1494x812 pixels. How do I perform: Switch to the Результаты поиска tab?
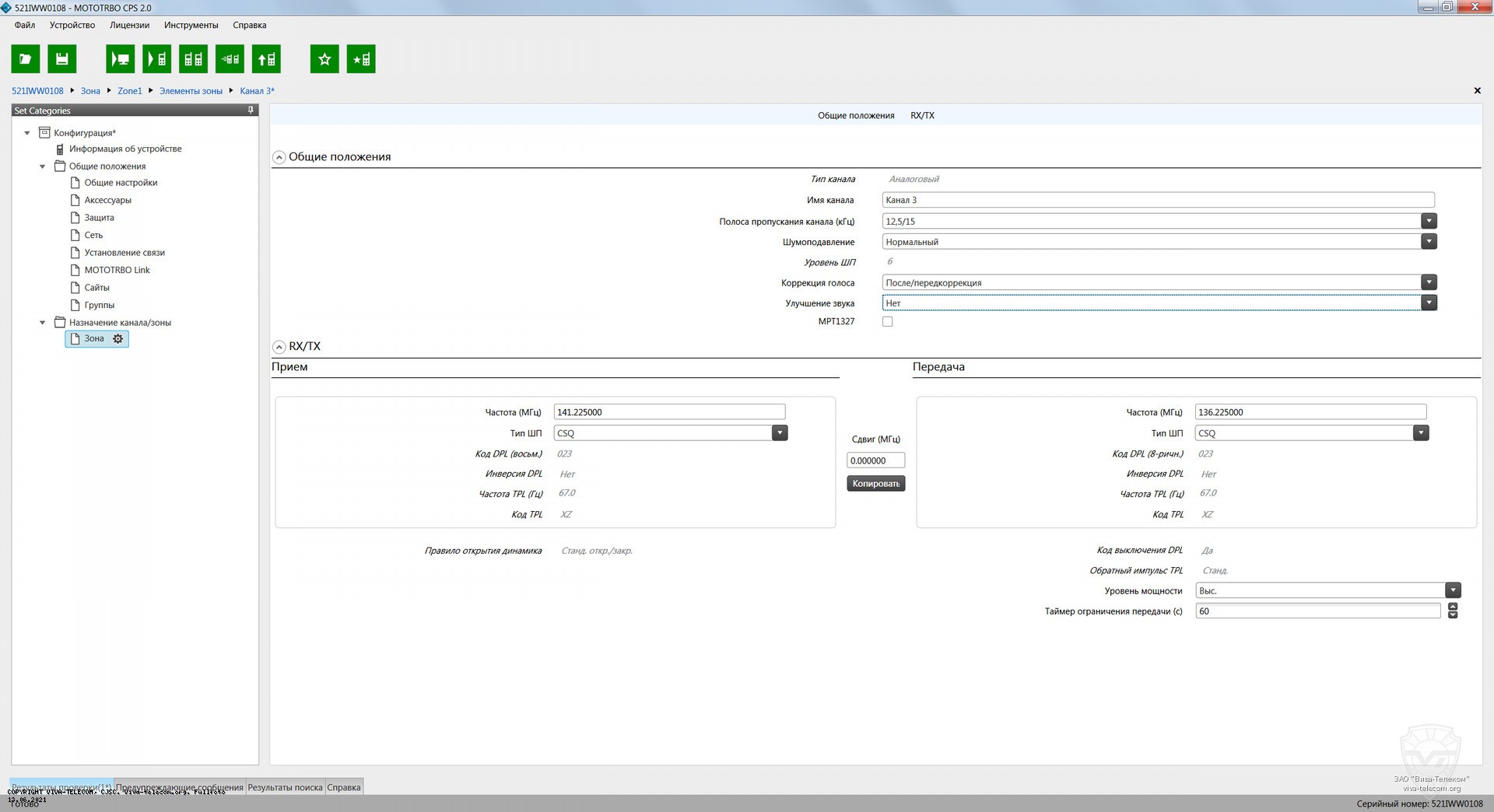point(285,787)
